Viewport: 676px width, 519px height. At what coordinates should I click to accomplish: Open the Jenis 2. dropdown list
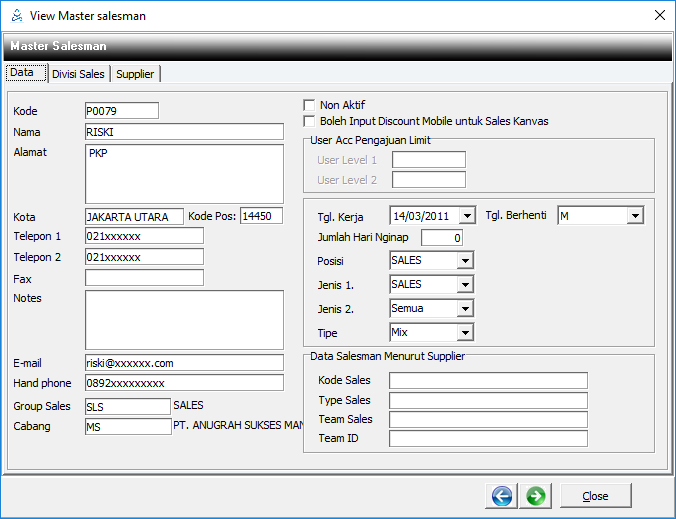[465, 309]
